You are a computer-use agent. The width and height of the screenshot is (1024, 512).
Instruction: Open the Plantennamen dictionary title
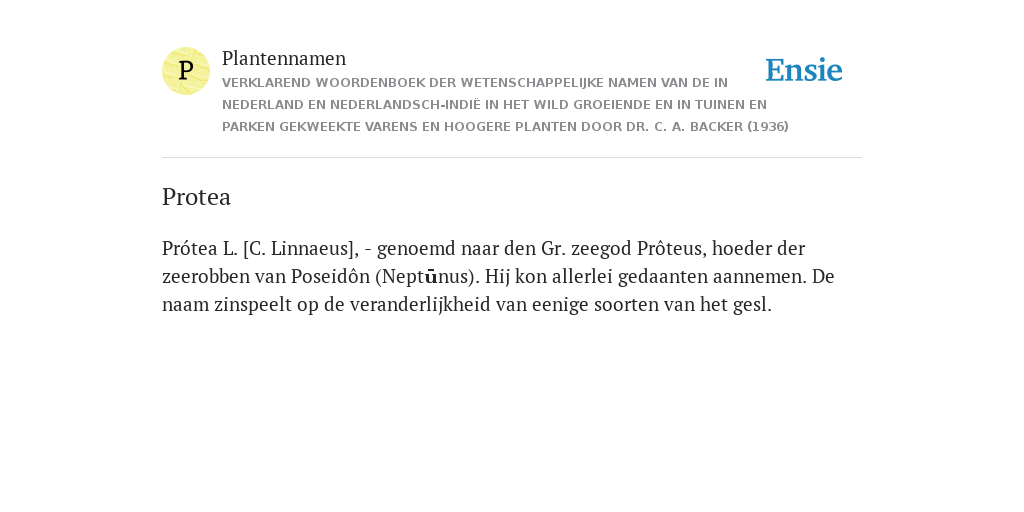click(x=284, y=58)
